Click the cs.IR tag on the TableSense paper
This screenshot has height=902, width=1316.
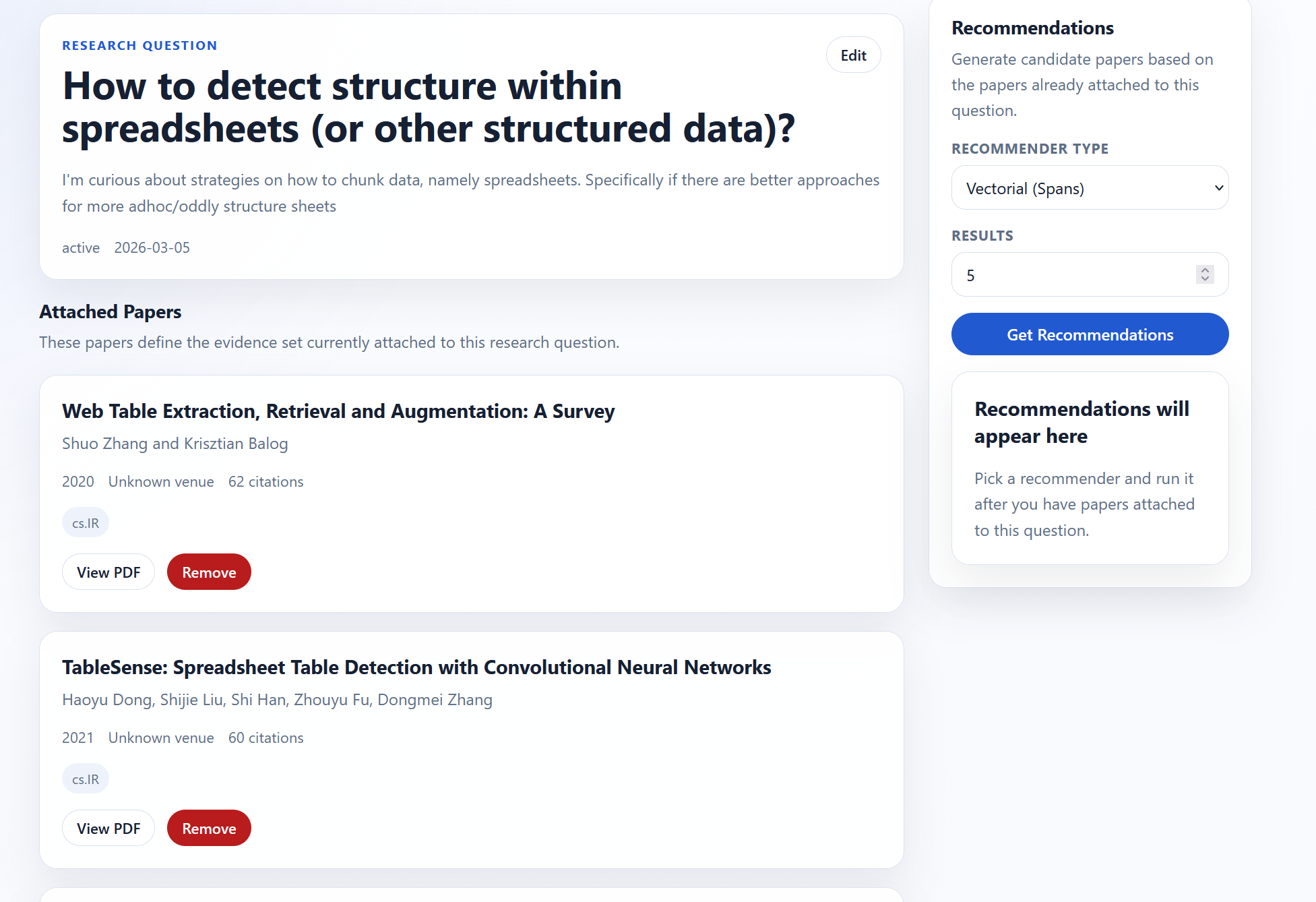85,778
